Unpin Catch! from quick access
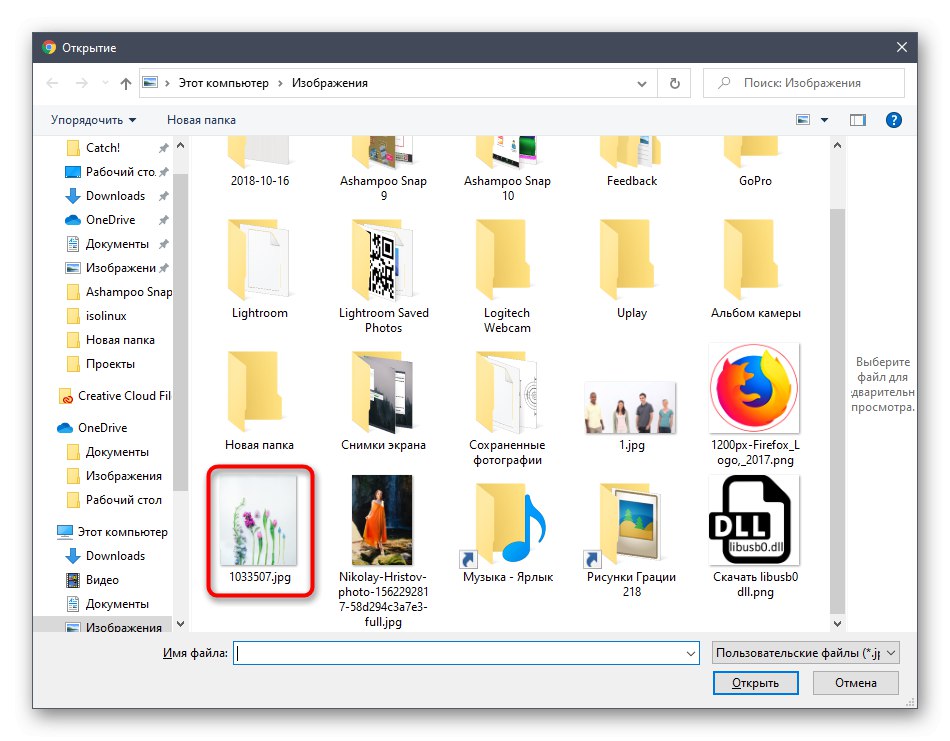950x741 pixels. pyautogui.click(x=166, y=147)
